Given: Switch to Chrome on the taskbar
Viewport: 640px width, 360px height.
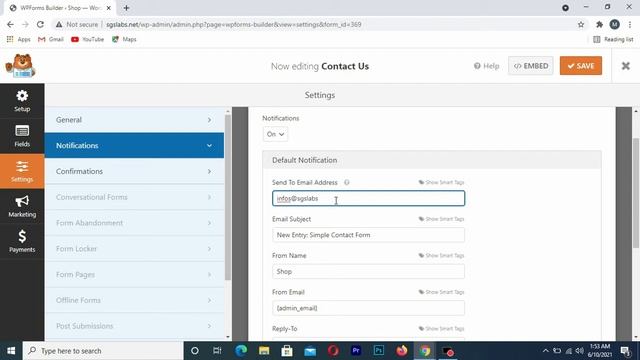Looking at the screenshot, I should coord(425,351).
